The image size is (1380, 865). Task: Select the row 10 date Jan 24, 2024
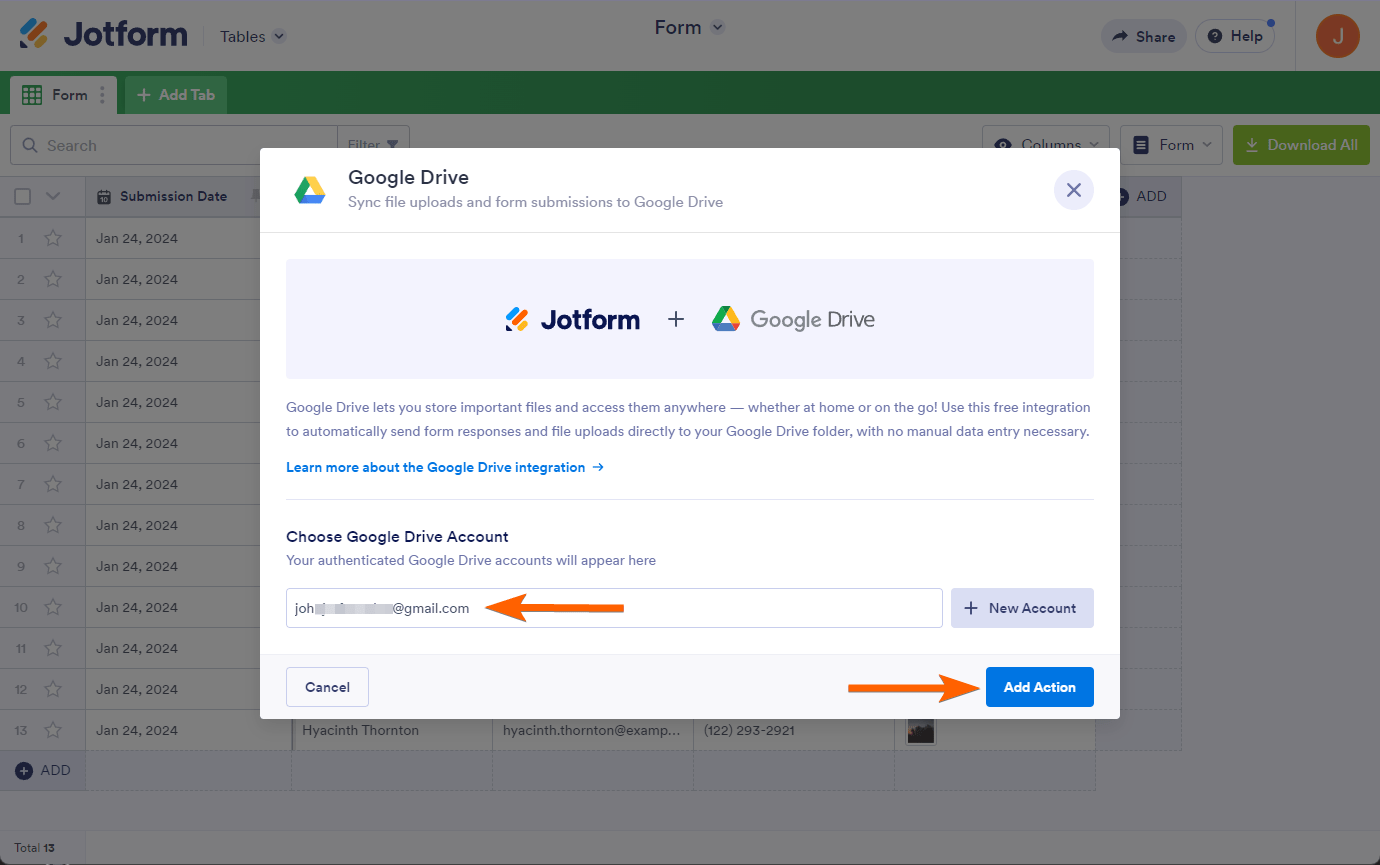click(x=137, y=607)
